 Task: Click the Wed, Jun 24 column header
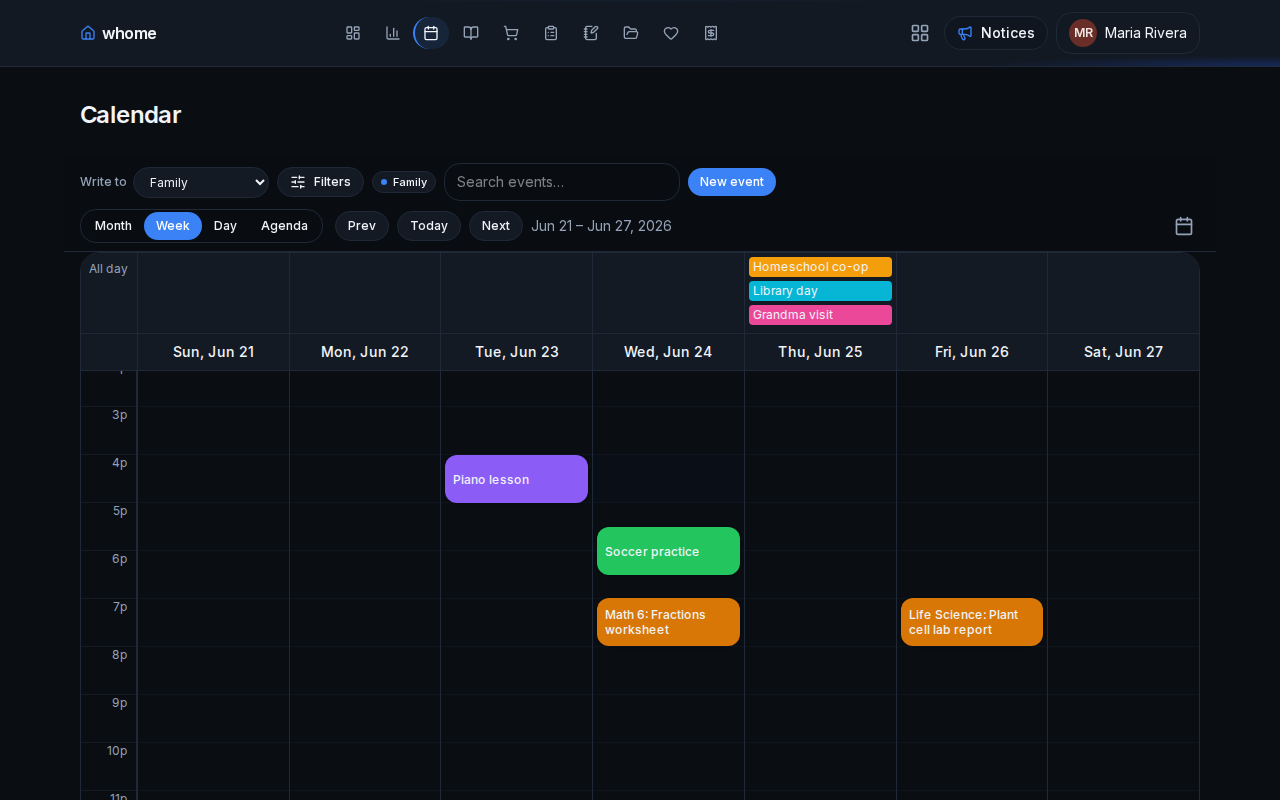tap(668, 352)
